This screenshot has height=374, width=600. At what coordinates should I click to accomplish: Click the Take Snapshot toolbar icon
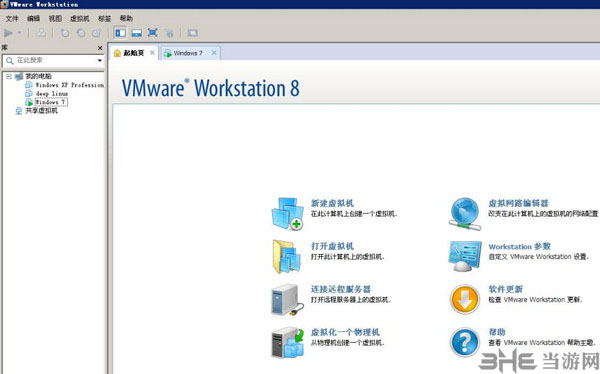coord(65,33)
